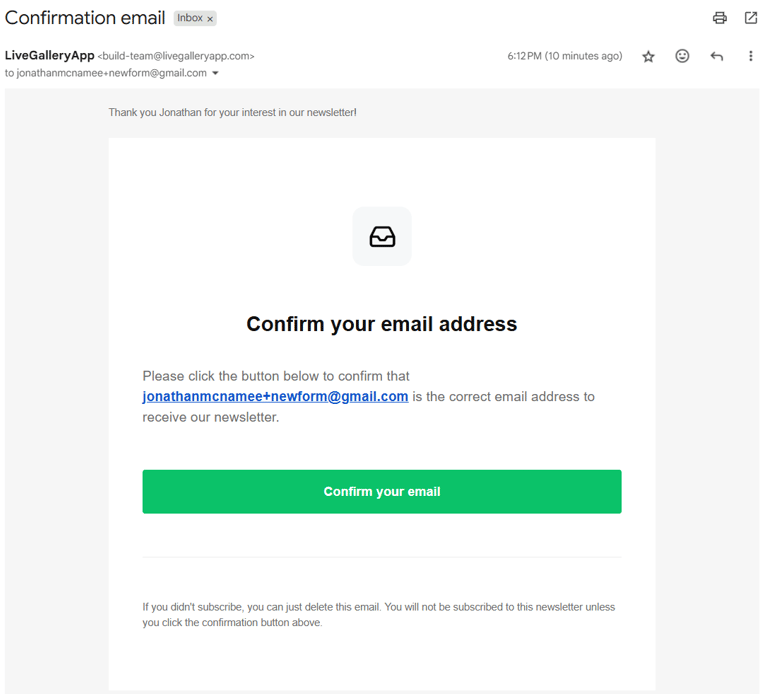The image size is (768, 694).
Task: Click the Confirm your email address heading
Action: point(382,324)
